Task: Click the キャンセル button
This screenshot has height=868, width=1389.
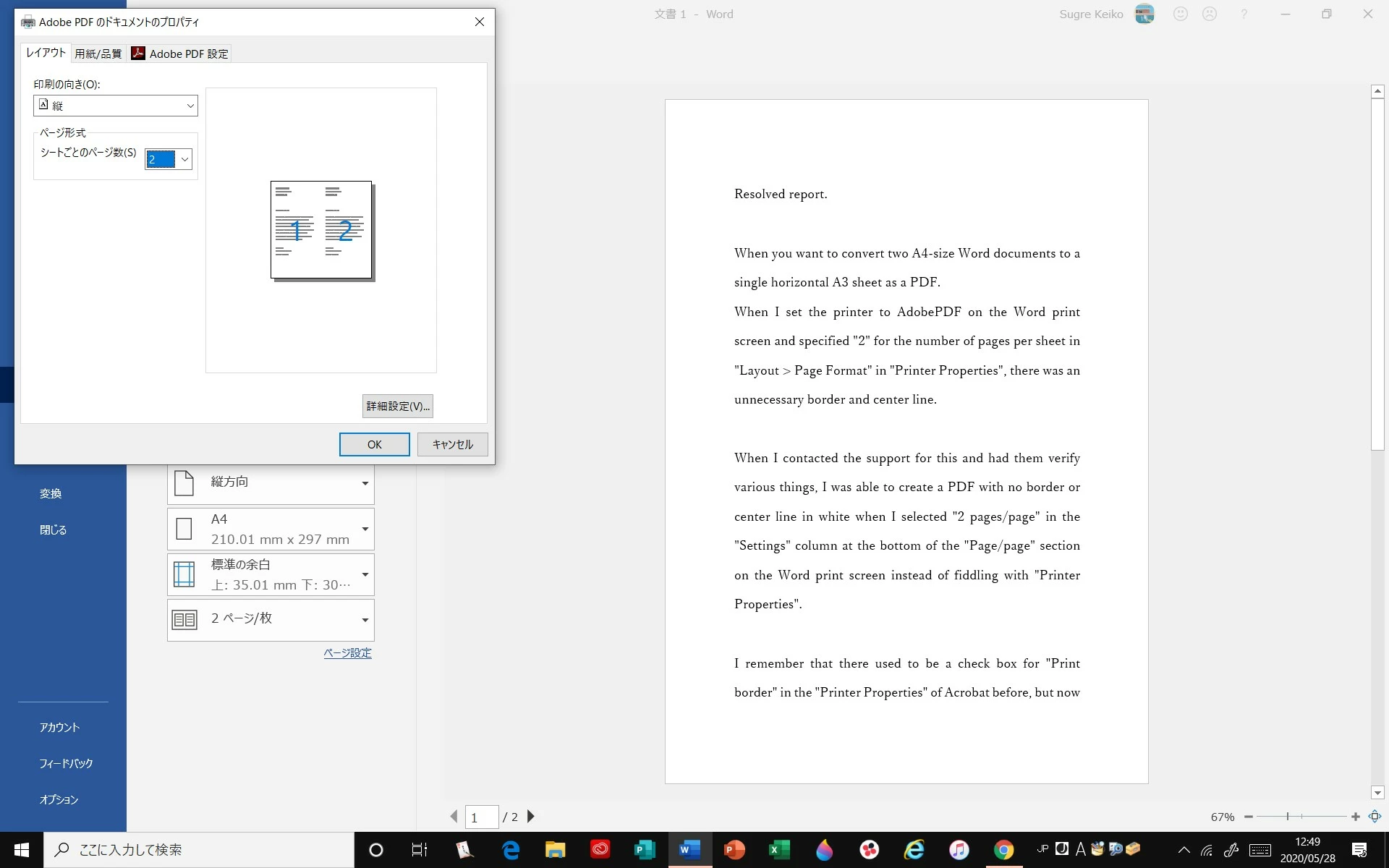Action: [452, 444]
